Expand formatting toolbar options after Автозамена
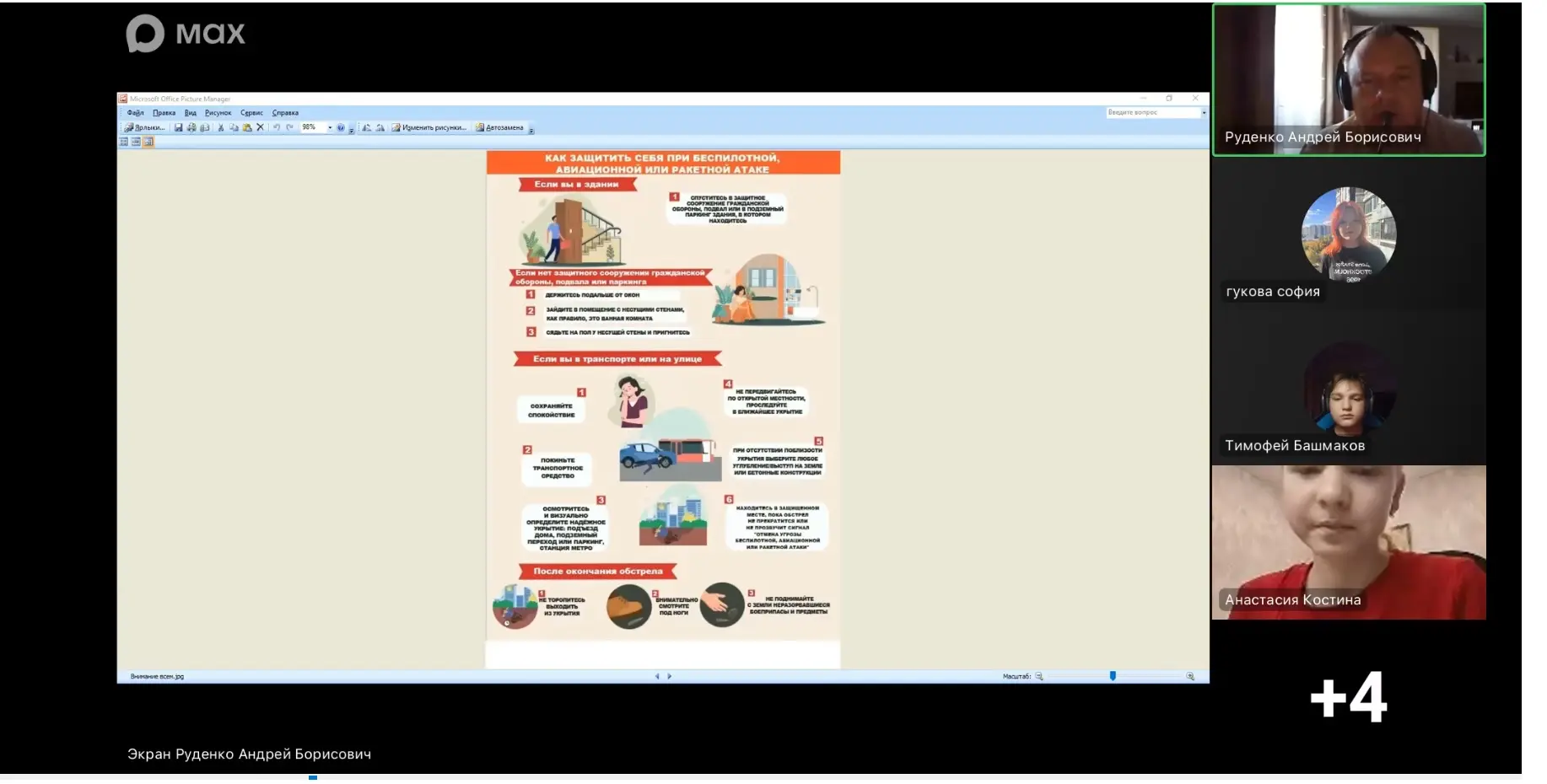The width and height of the screenshot is (1547, 784). click(x=531, y=131)
